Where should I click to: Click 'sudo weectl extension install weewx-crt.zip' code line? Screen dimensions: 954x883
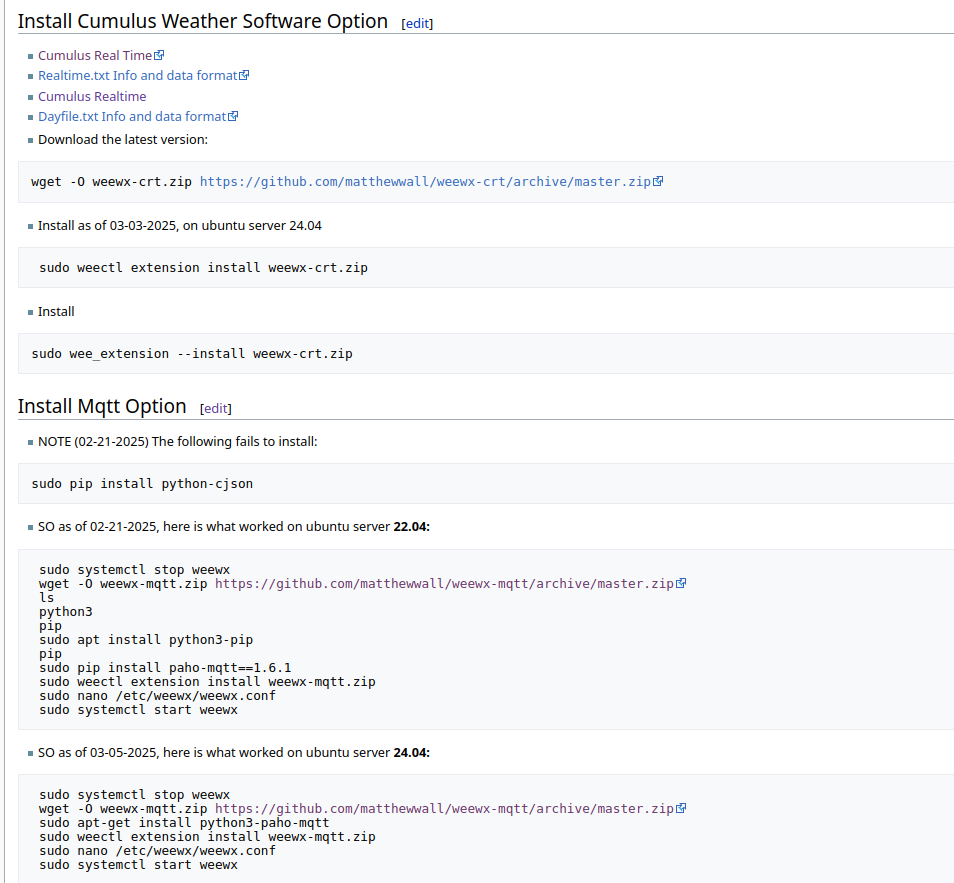tap(203, 268)
